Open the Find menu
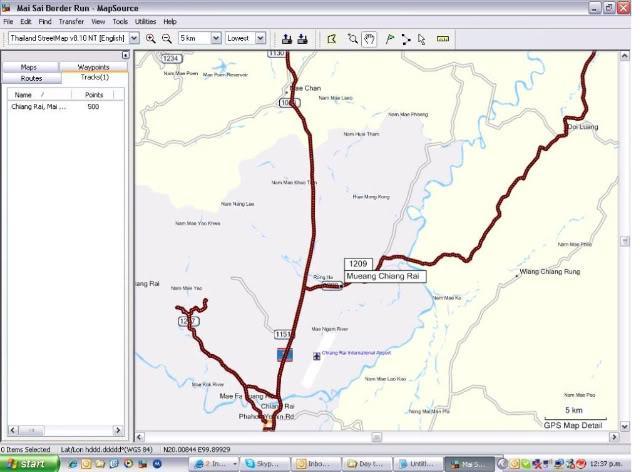 coord(45,21)
